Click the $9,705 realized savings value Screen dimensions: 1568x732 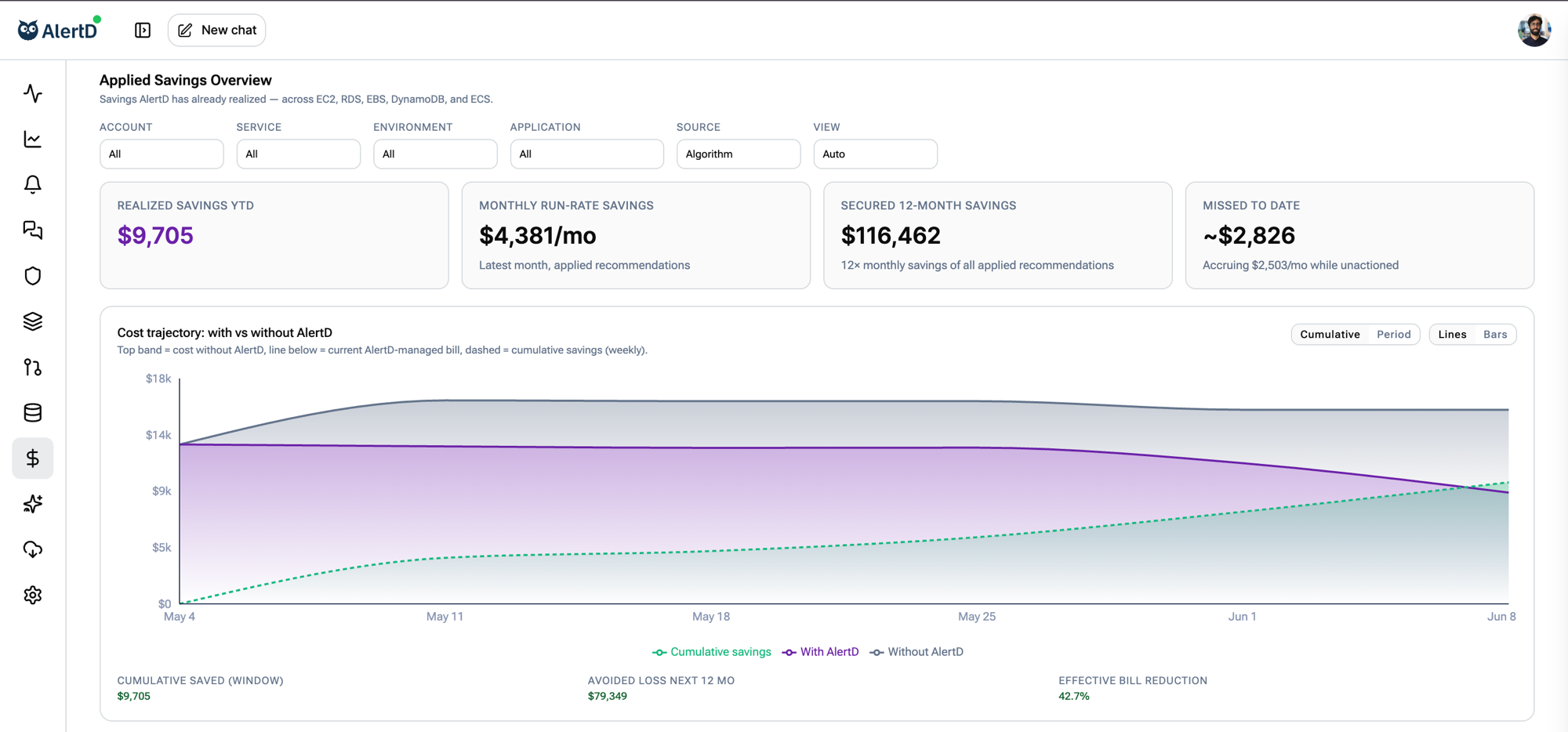point(155,235)
